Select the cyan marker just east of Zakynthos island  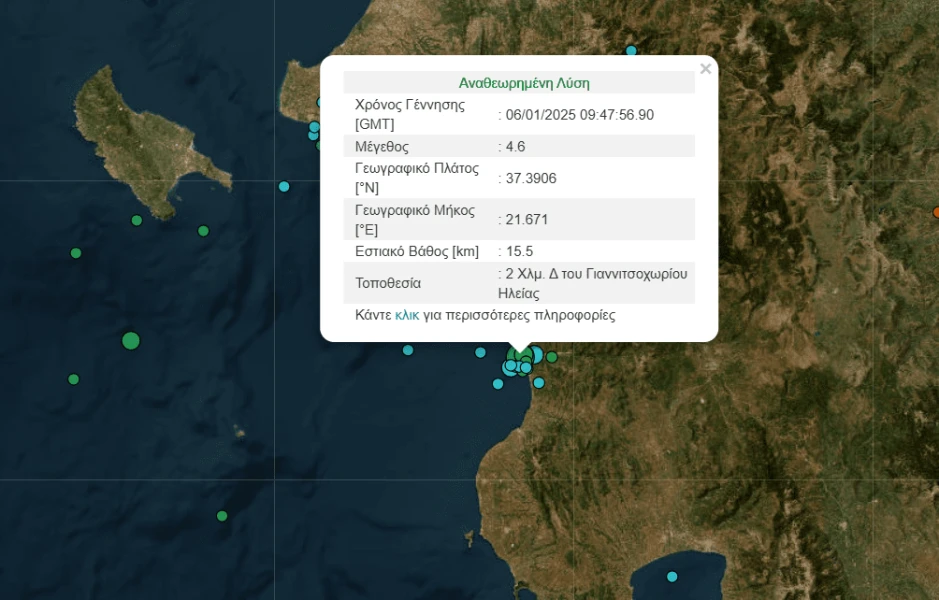point(284,186)
